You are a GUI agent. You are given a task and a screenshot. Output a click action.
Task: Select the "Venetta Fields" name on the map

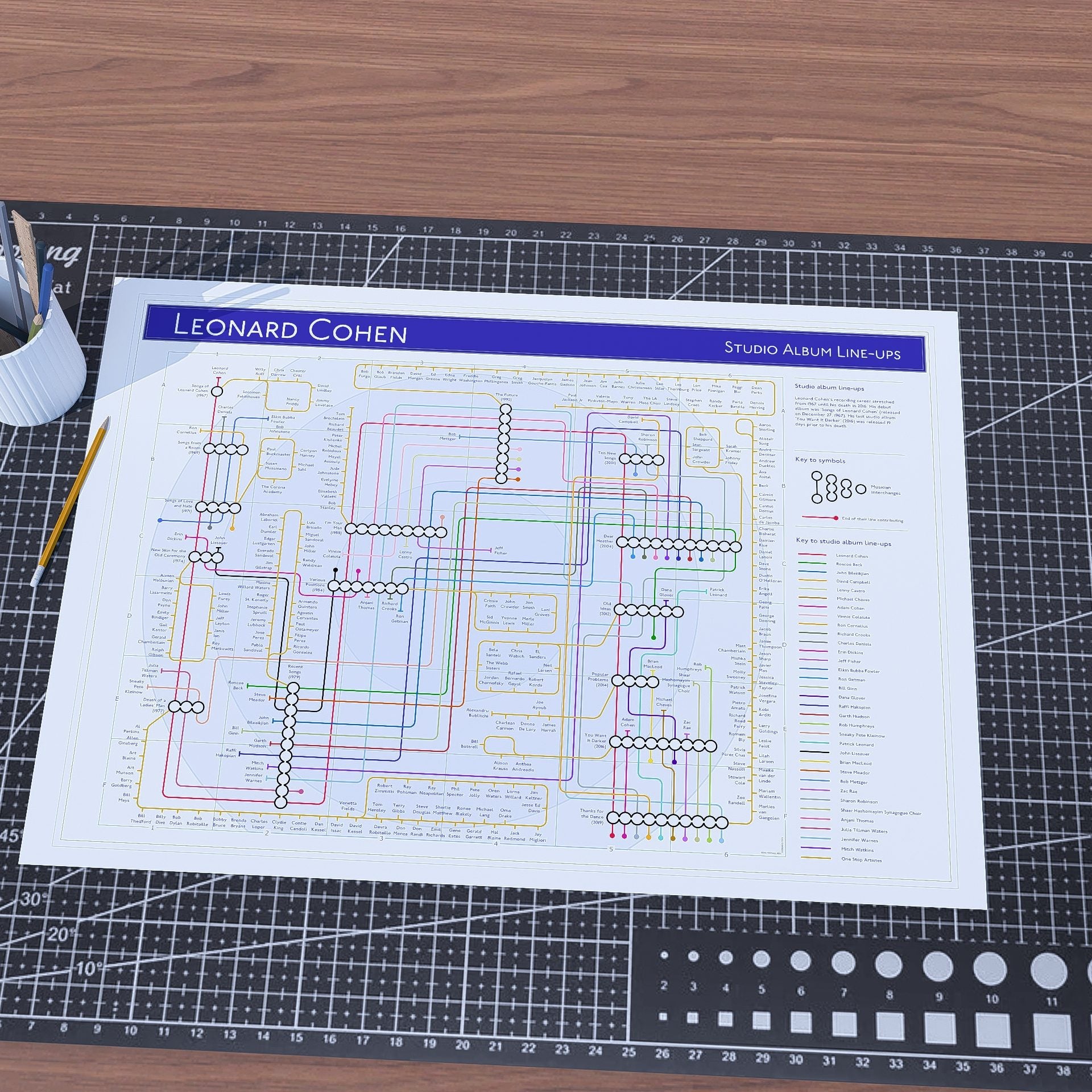(348, 806)
